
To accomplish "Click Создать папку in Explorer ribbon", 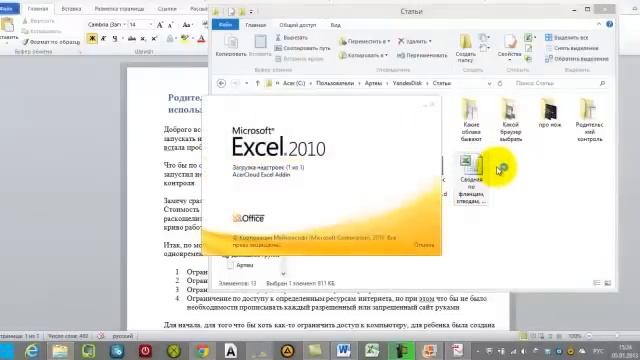I will coord(466,48).
